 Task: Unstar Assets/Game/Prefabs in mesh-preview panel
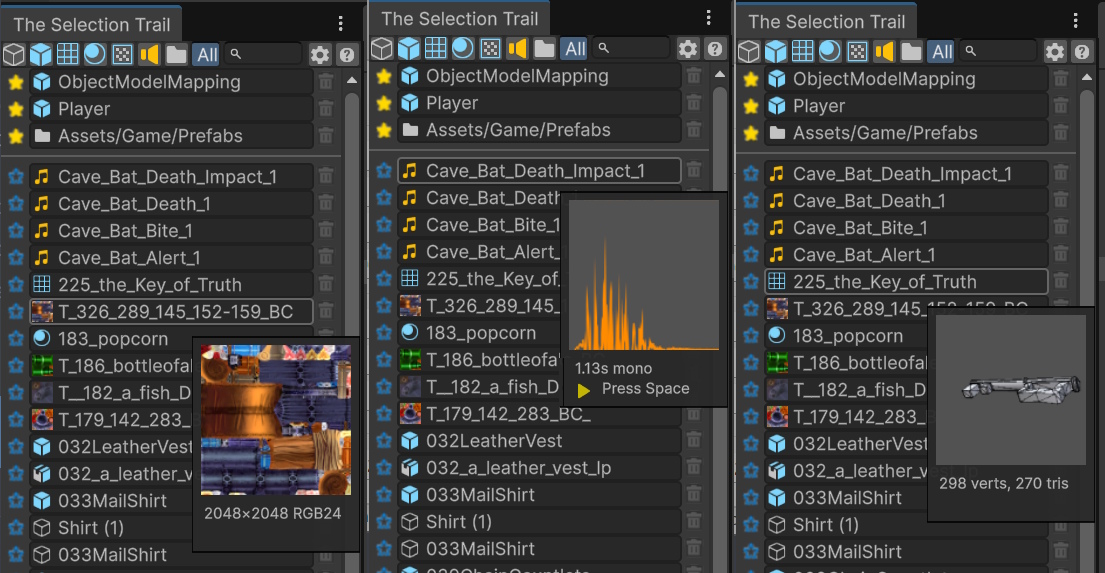pyautogui.click(x=751, y=133)
